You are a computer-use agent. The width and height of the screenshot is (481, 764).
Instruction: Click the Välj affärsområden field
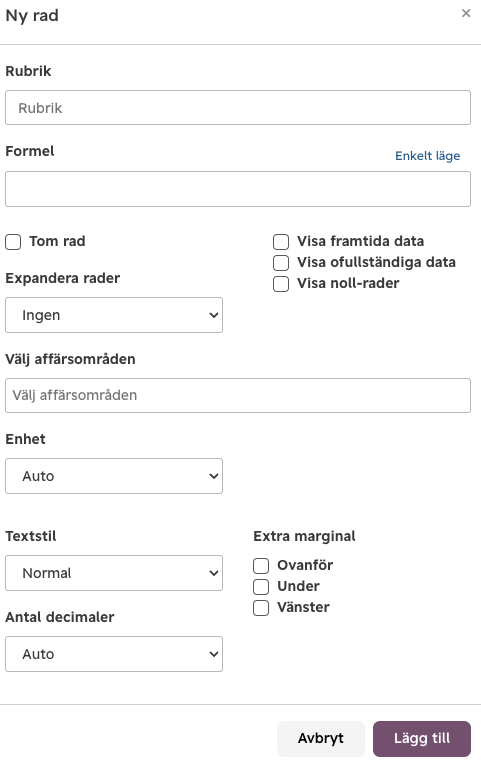coord(238,395)
